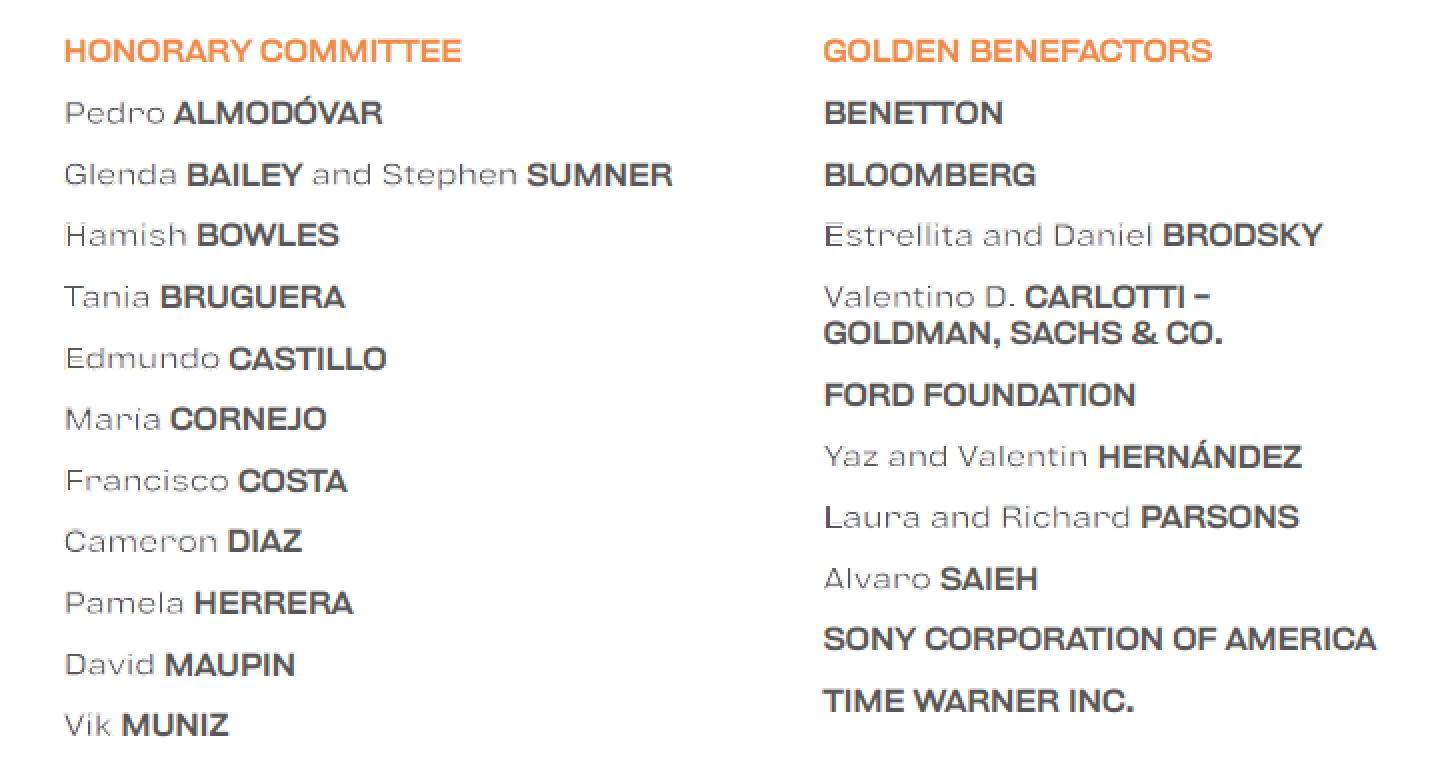Select the Edmundo CASTILLO entry
1440x772 pixels.
coord(226,359)
